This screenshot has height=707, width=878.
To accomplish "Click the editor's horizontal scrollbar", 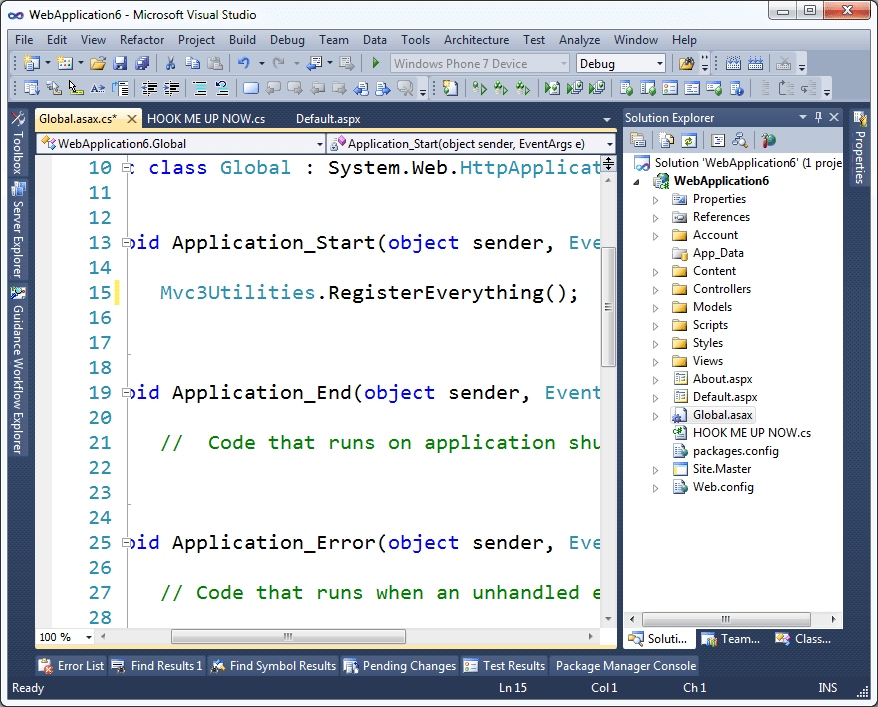I will (x=288, y=636).
